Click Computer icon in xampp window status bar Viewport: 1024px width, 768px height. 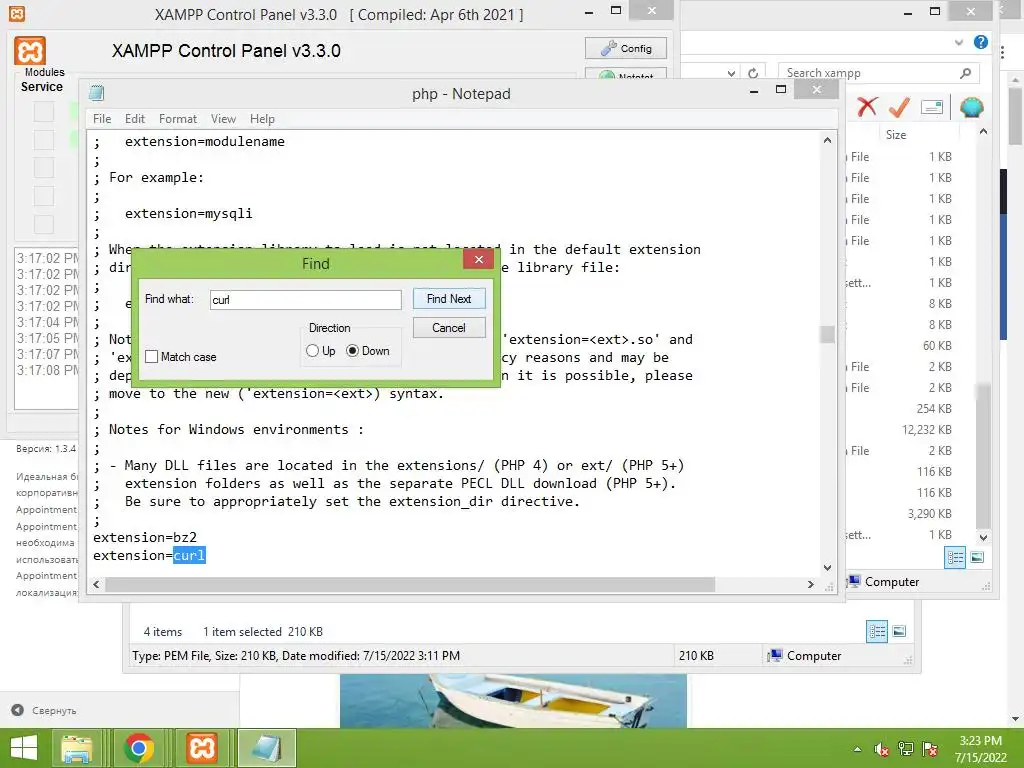tap(854, 581)
